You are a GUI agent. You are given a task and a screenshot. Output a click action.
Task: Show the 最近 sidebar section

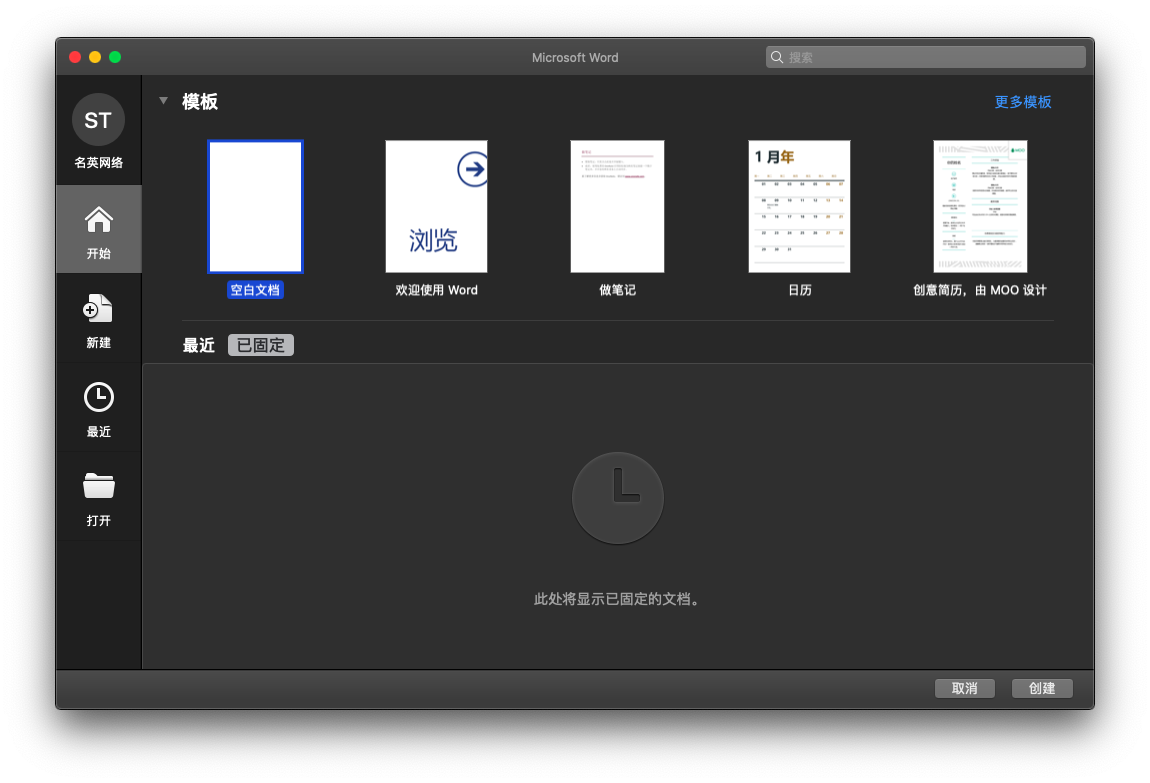coord(98,409)
